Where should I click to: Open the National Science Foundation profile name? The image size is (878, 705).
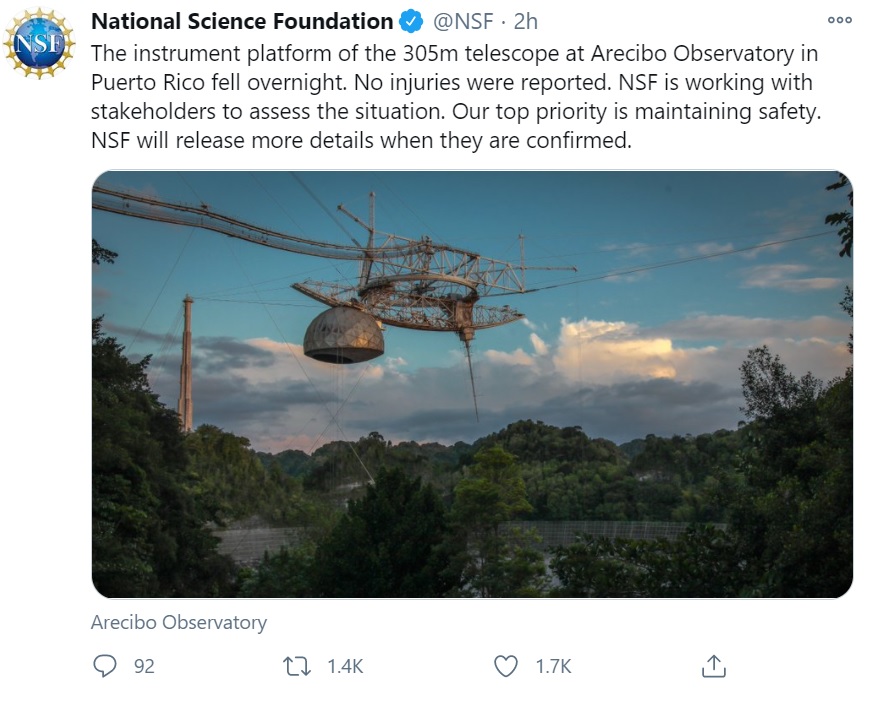pos(242,22)
